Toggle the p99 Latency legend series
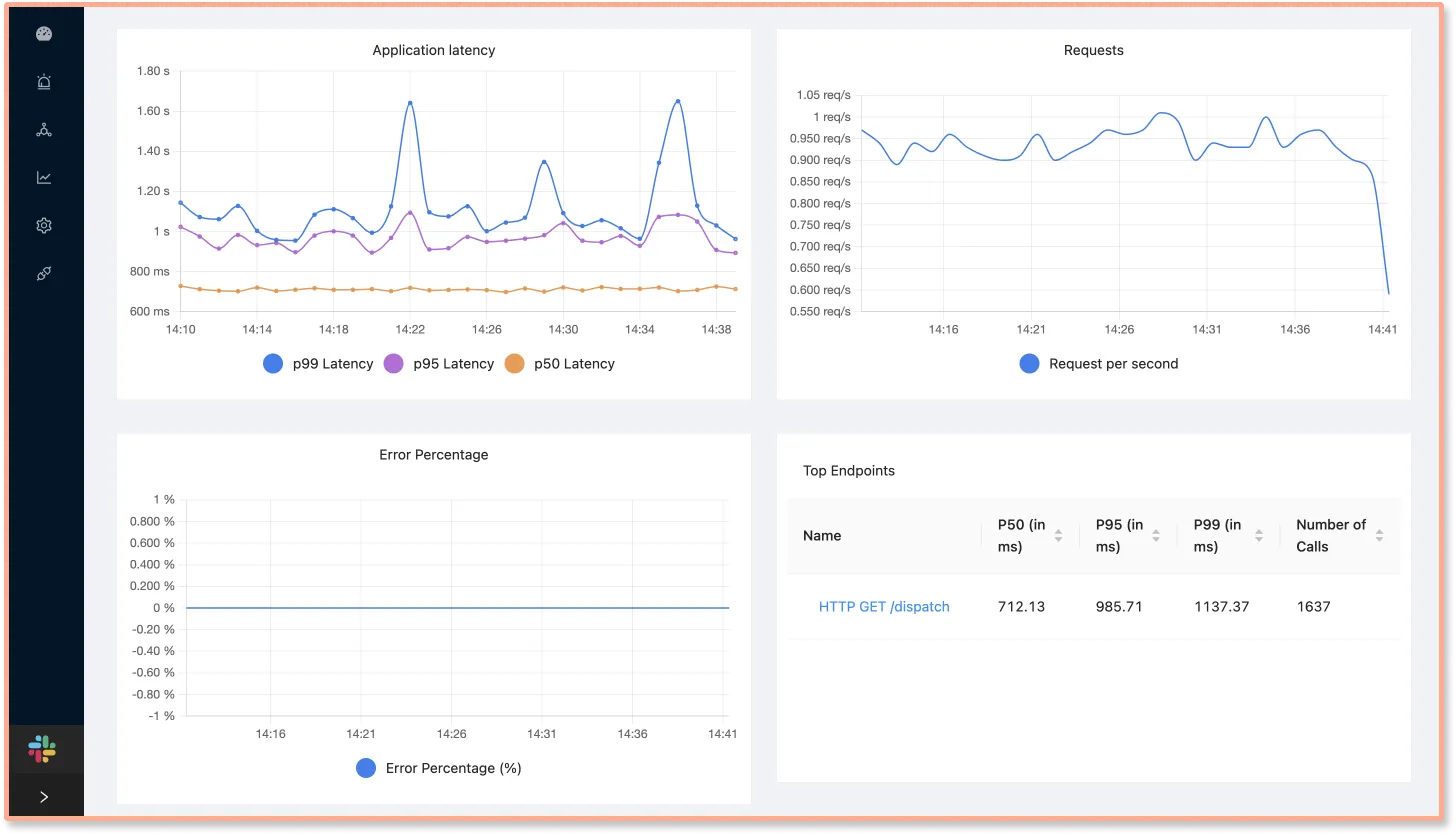Viewport: 1456px width, 835px height. (318, 364)
